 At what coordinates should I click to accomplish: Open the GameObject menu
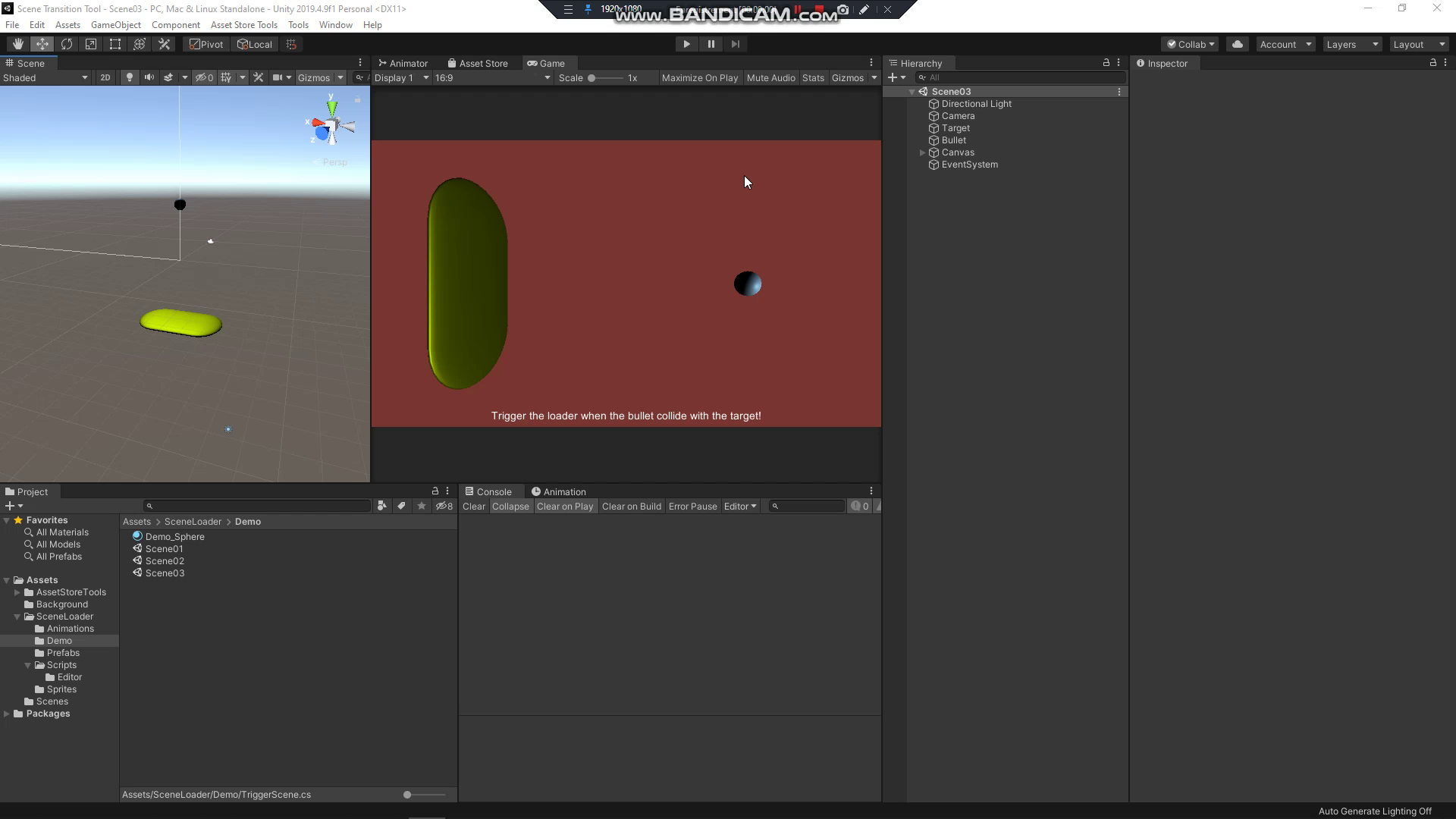(116, 24)
